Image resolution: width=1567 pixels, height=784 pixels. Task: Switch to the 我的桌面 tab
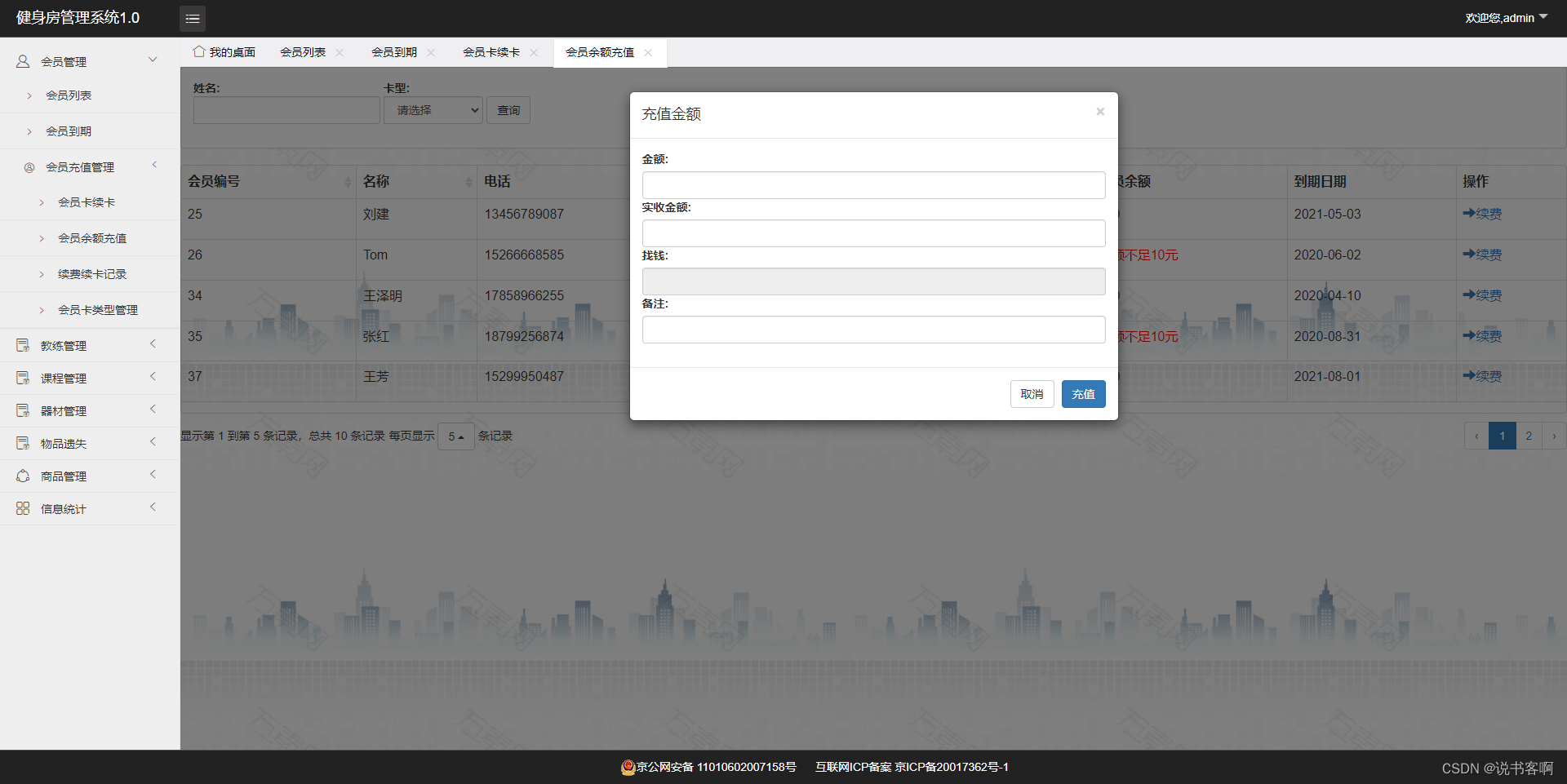[x=224, y=52]
